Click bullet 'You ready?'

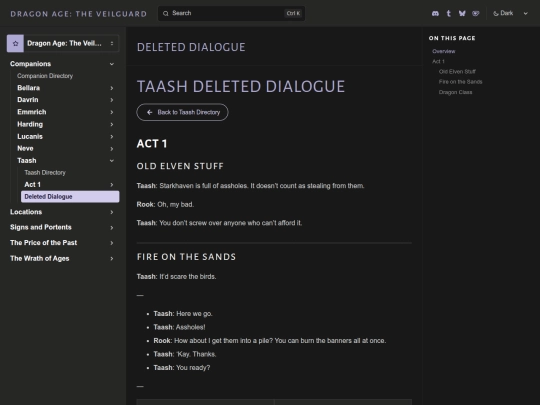193,368
